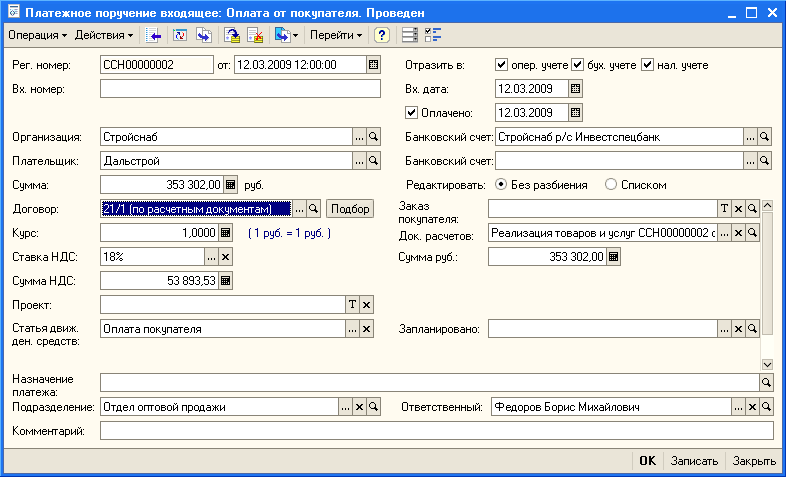Image resolution: width=786 pixels, height=477 pixels.
Task: Click the copy document toolbar icon
Action: pos(204,35)
